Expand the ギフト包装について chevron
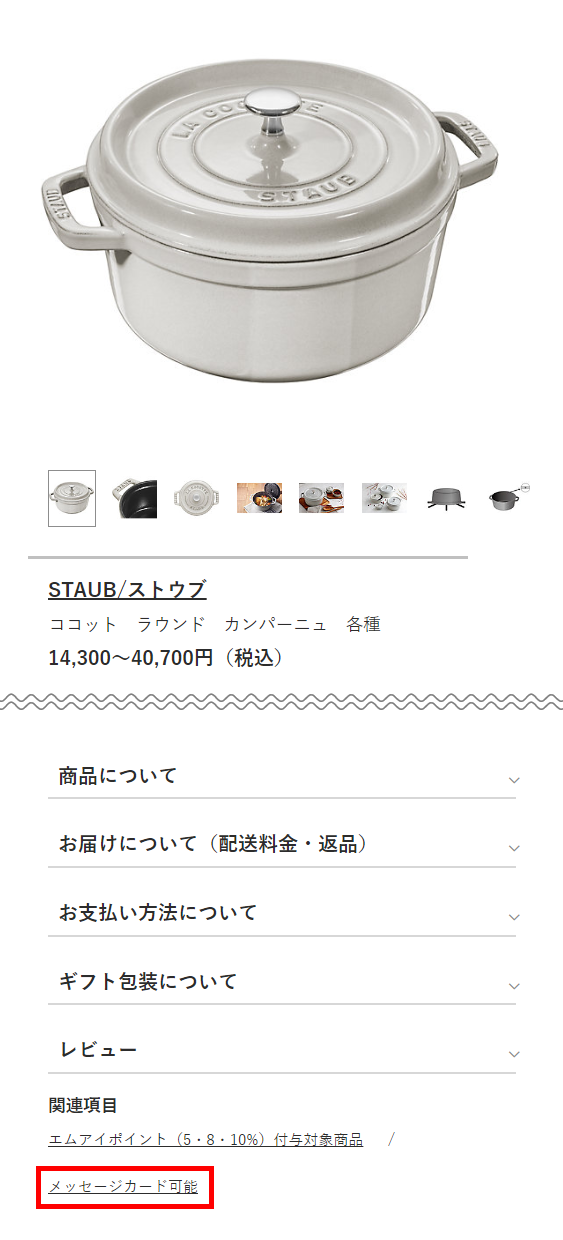The width and height of the screenshot is (563, 1240). 514,985
